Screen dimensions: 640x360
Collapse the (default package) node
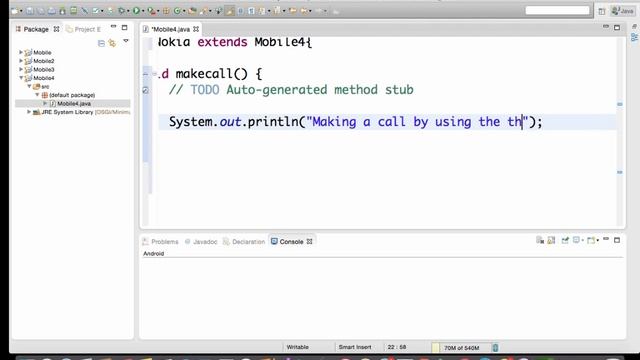[x=37, y=95]
